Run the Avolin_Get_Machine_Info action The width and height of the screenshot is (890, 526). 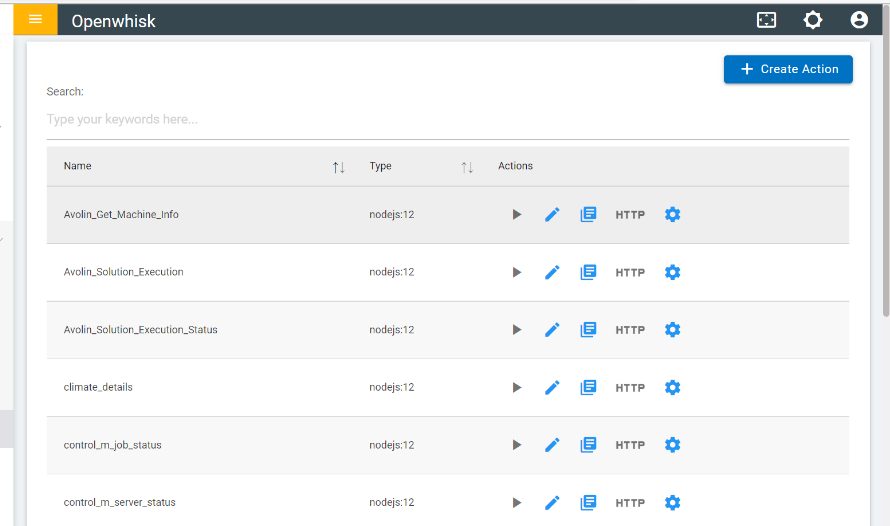point(517,215)
